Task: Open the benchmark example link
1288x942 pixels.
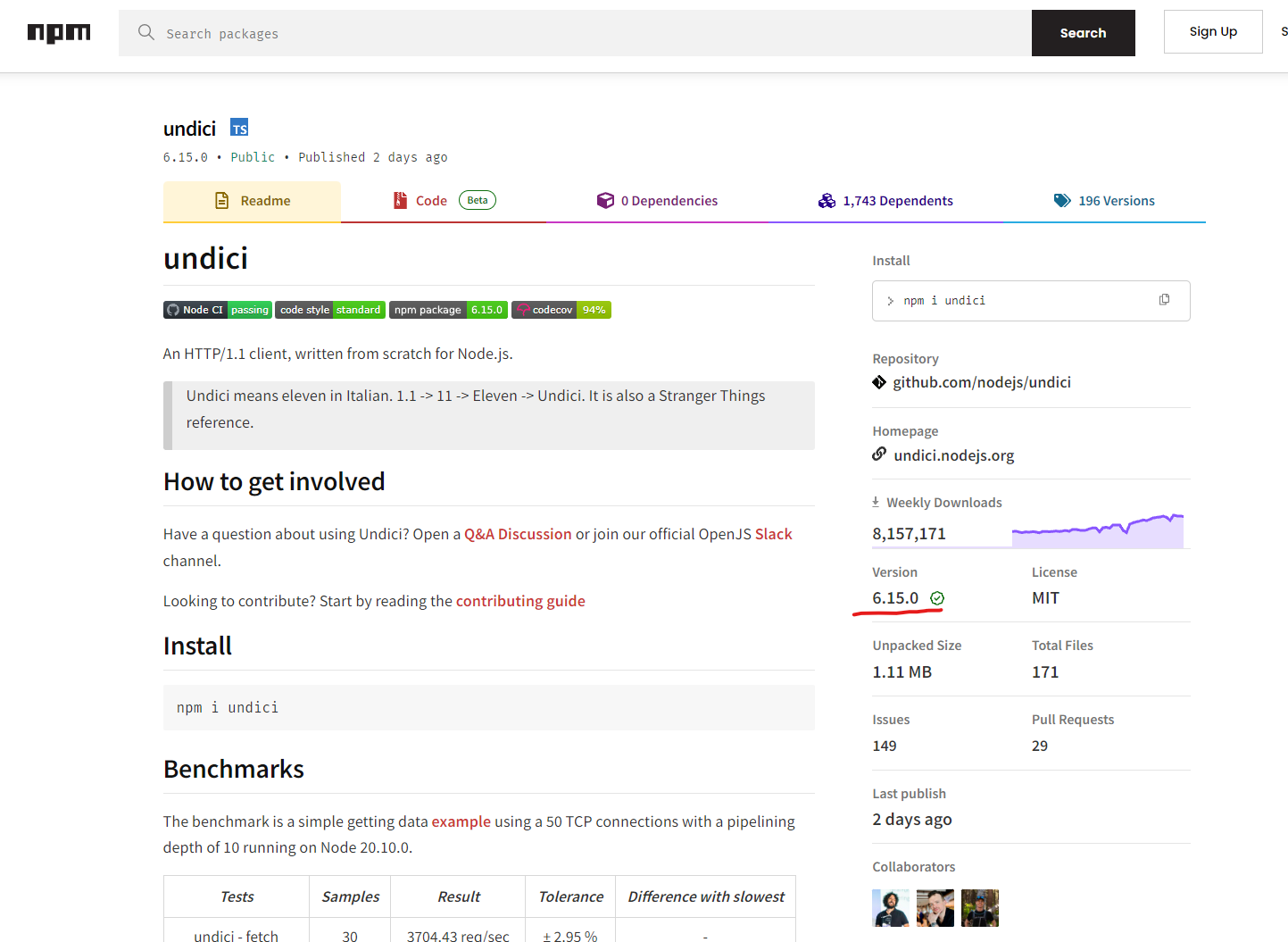Action: (x=461, y=821)
